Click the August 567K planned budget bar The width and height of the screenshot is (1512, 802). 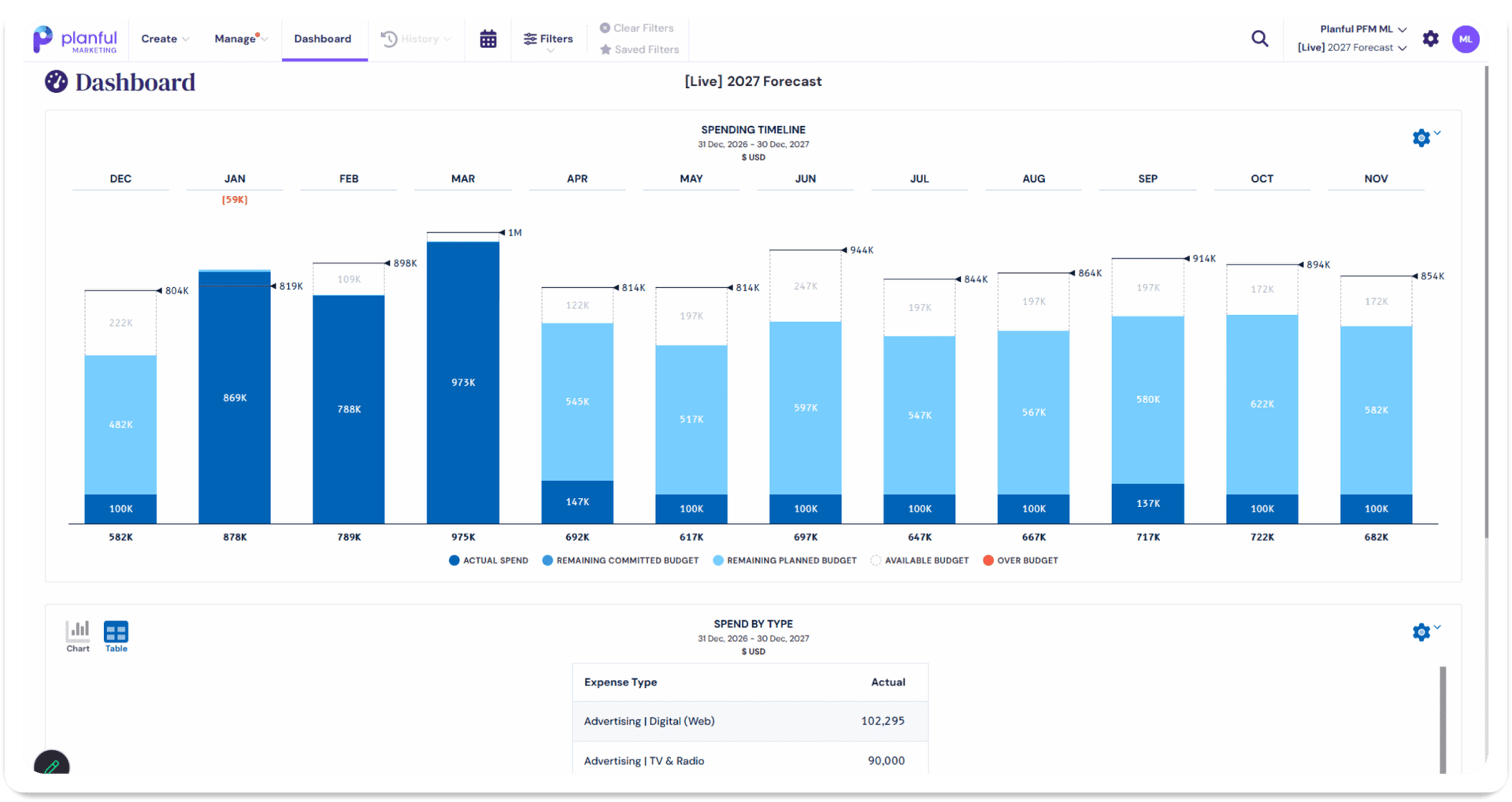click(1033, 412)
